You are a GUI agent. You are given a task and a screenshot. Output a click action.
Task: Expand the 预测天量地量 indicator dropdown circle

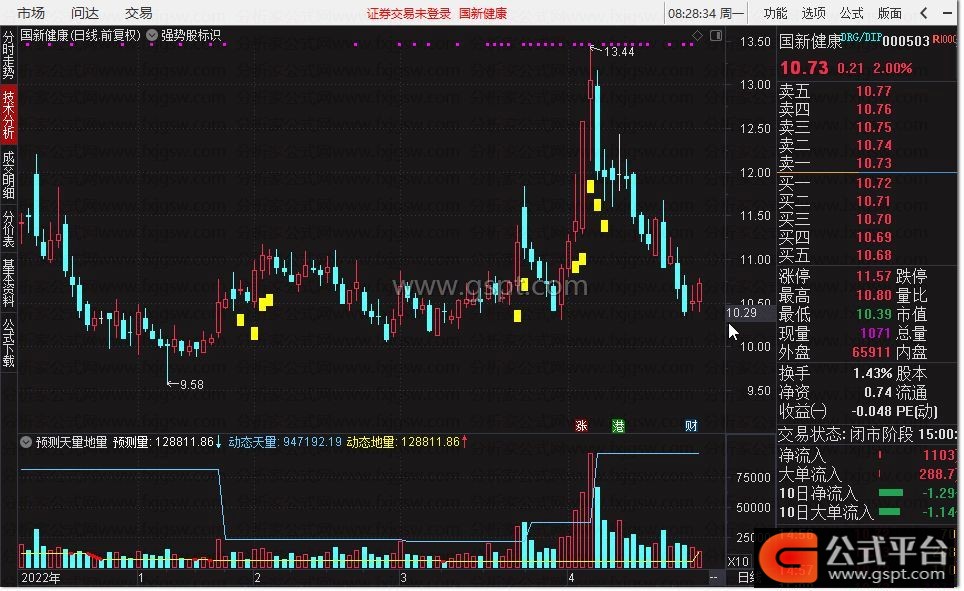26,442
